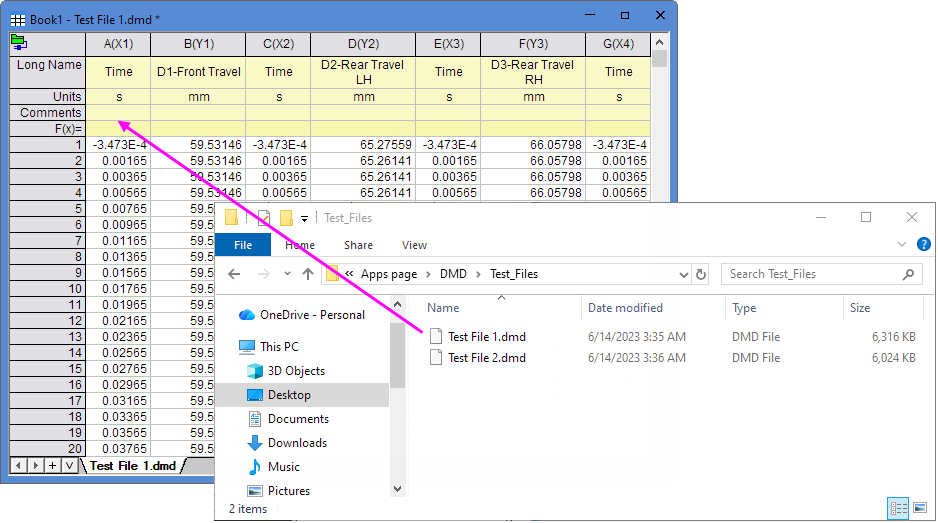The width and height of the screenshot is (938, 523).
Task: Expand the ribbon with the chevron arrow
Action: click(903, 245)
